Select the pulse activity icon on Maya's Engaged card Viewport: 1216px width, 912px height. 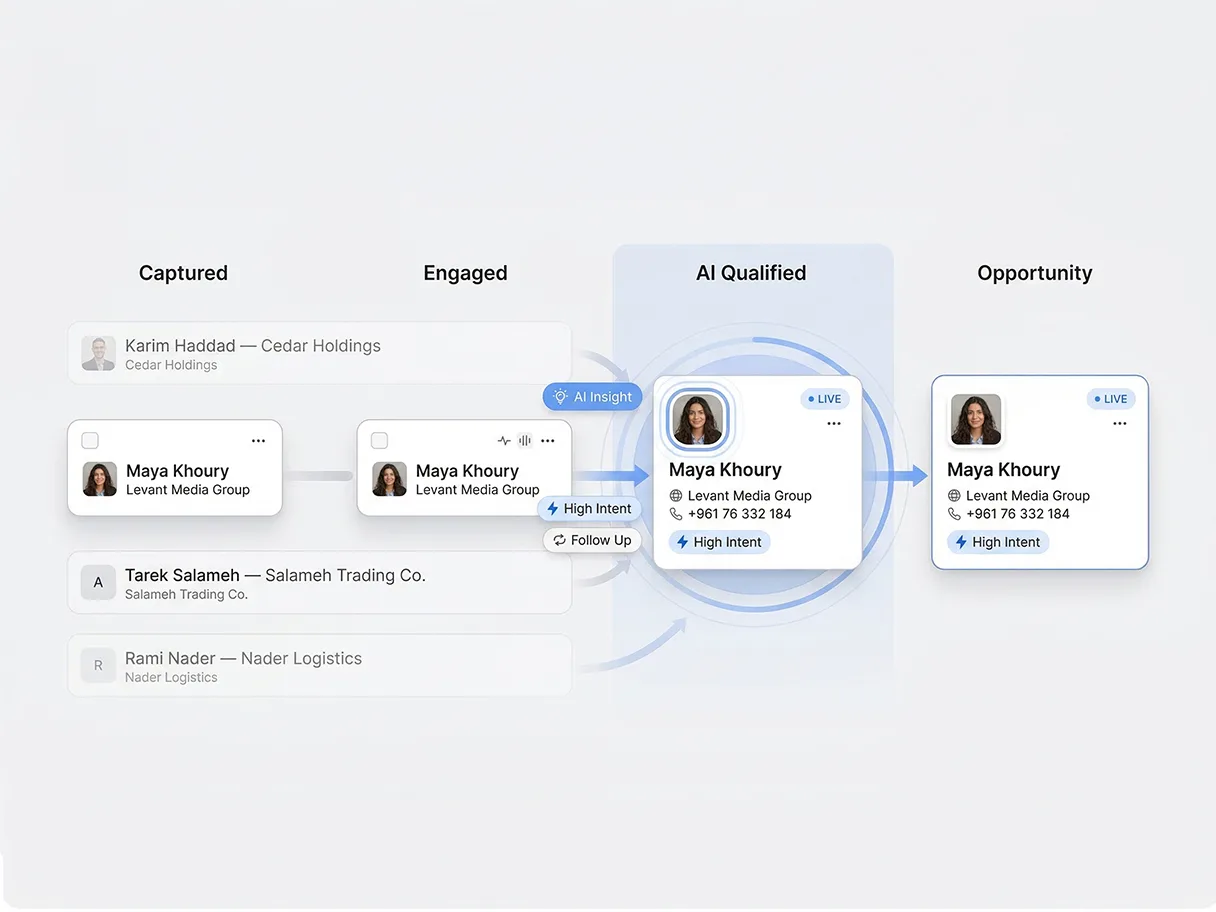pos(503,440)
